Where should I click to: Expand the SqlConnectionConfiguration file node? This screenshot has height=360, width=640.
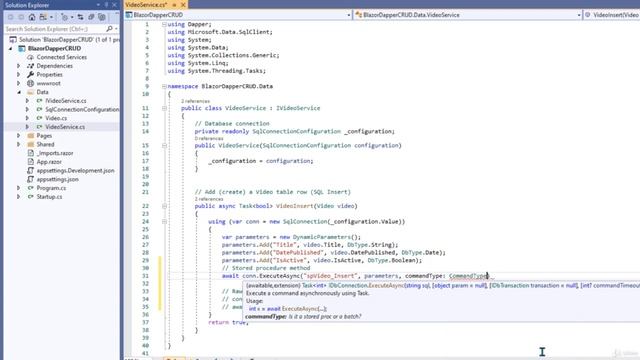(x=27, y=109)
